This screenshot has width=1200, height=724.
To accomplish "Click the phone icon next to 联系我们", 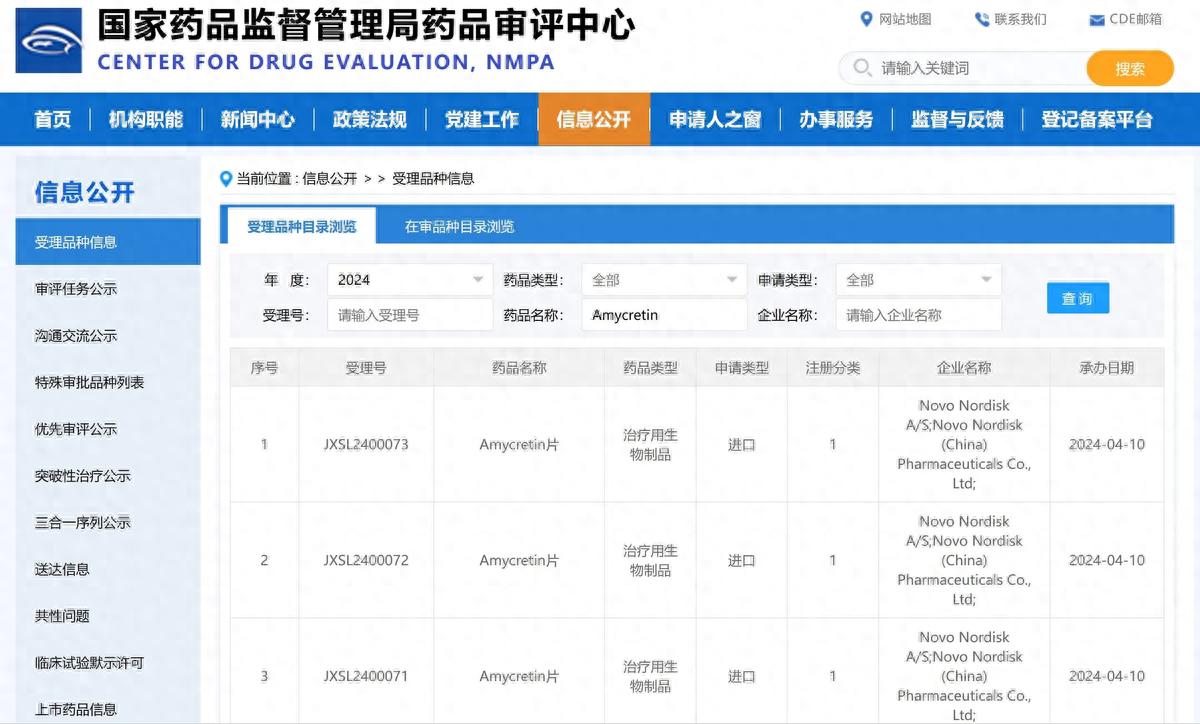I will pyautogui.click(x=981, y=18).
